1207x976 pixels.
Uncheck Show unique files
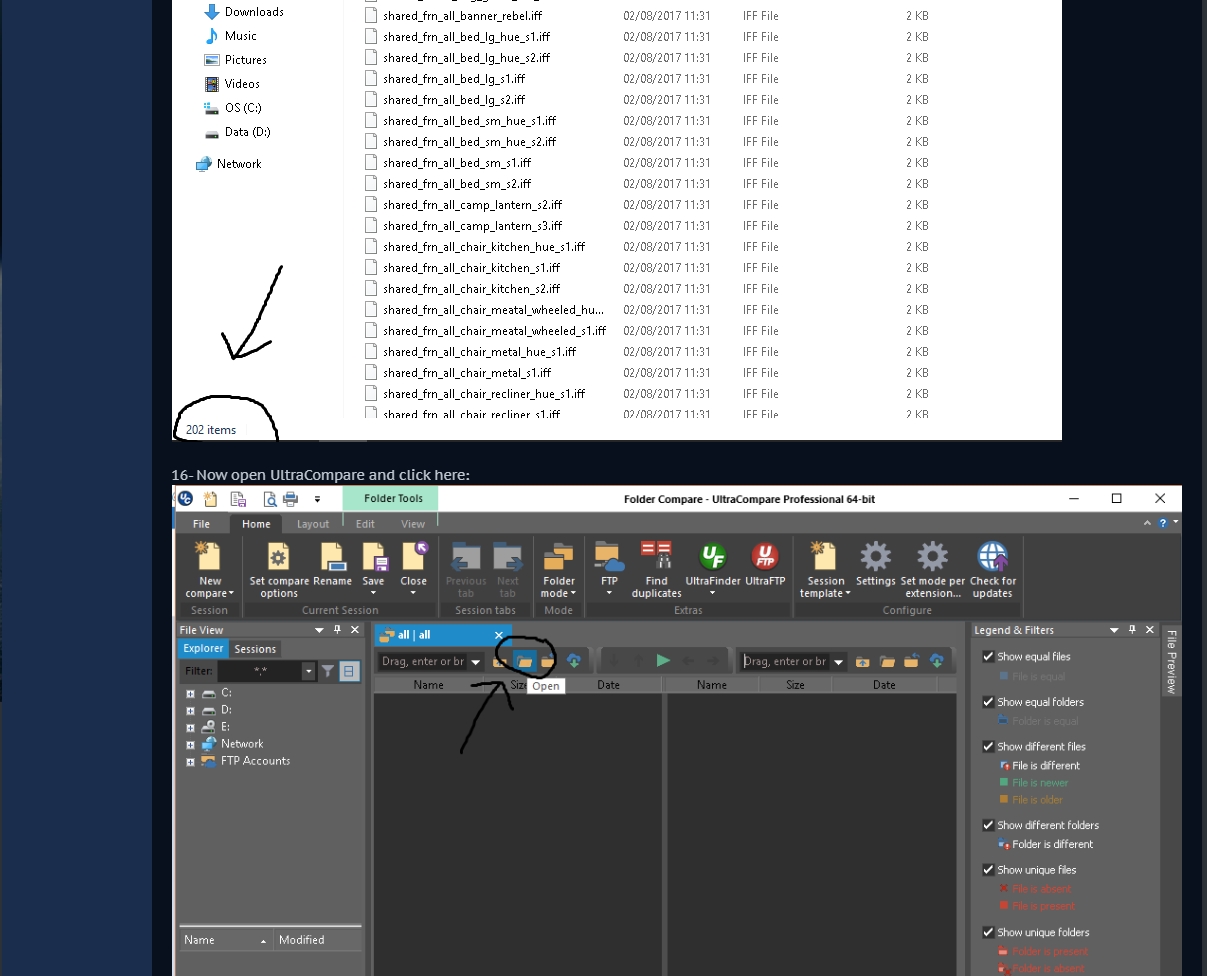[x=988, y=870]
